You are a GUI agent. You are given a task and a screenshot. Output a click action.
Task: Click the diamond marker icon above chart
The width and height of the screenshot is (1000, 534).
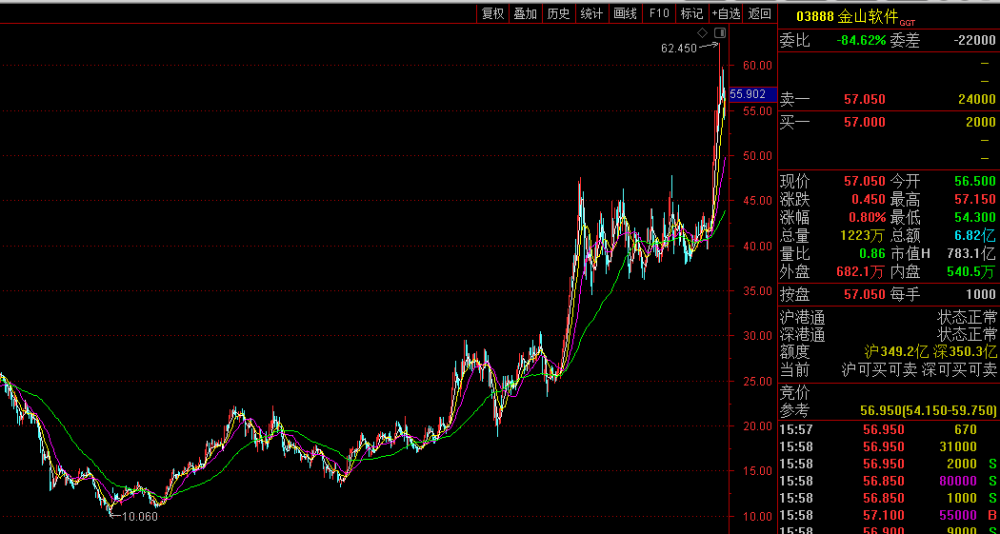(x=702, y=33)
